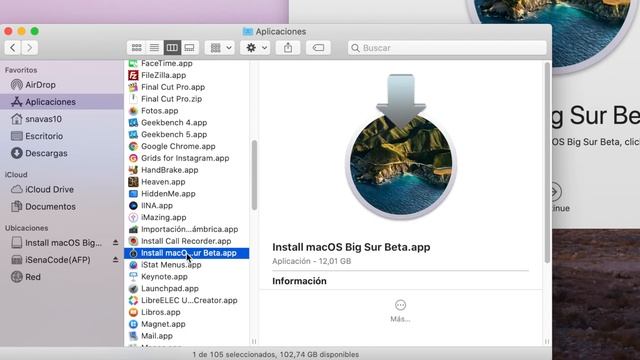
Task: Click the Buscar search field
Action: point(447,48)
